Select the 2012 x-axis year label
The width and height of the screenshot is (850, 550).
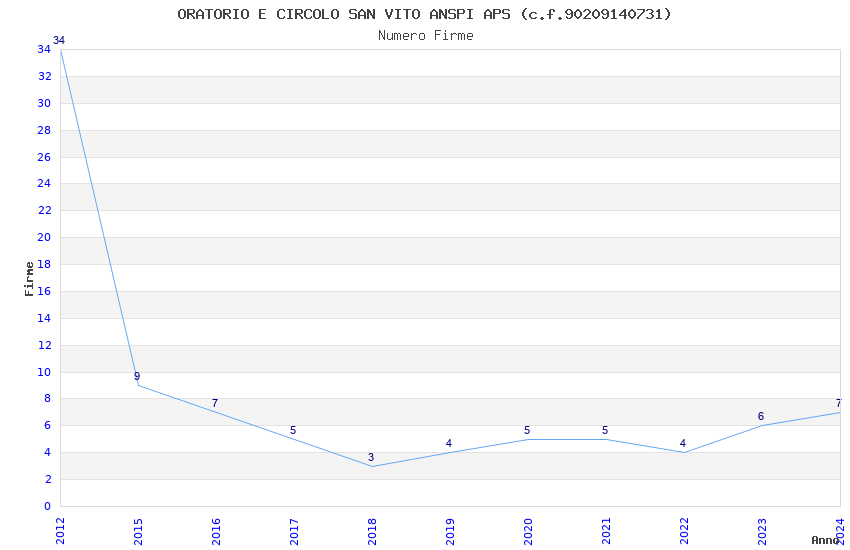[60, 531]
